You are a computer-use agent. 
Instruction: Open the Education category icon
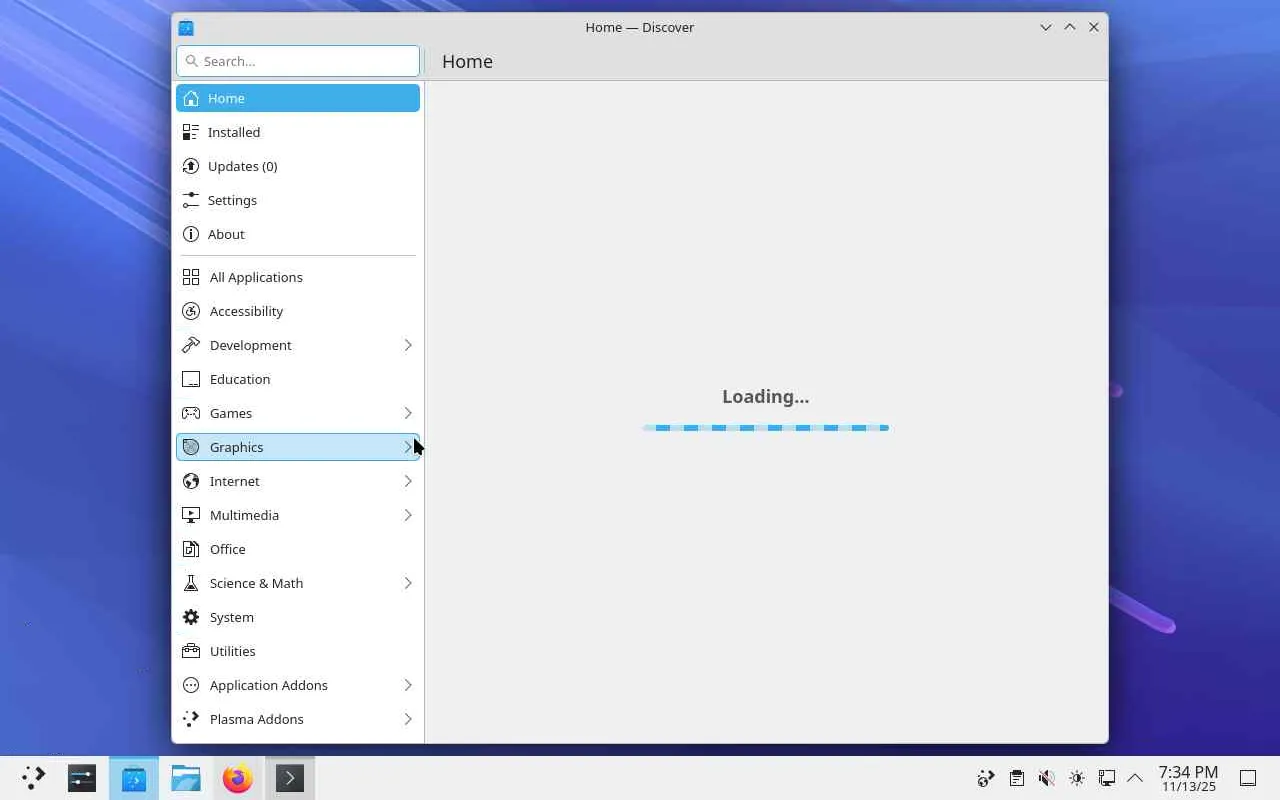pyautogui.click(x=191, y=379)
